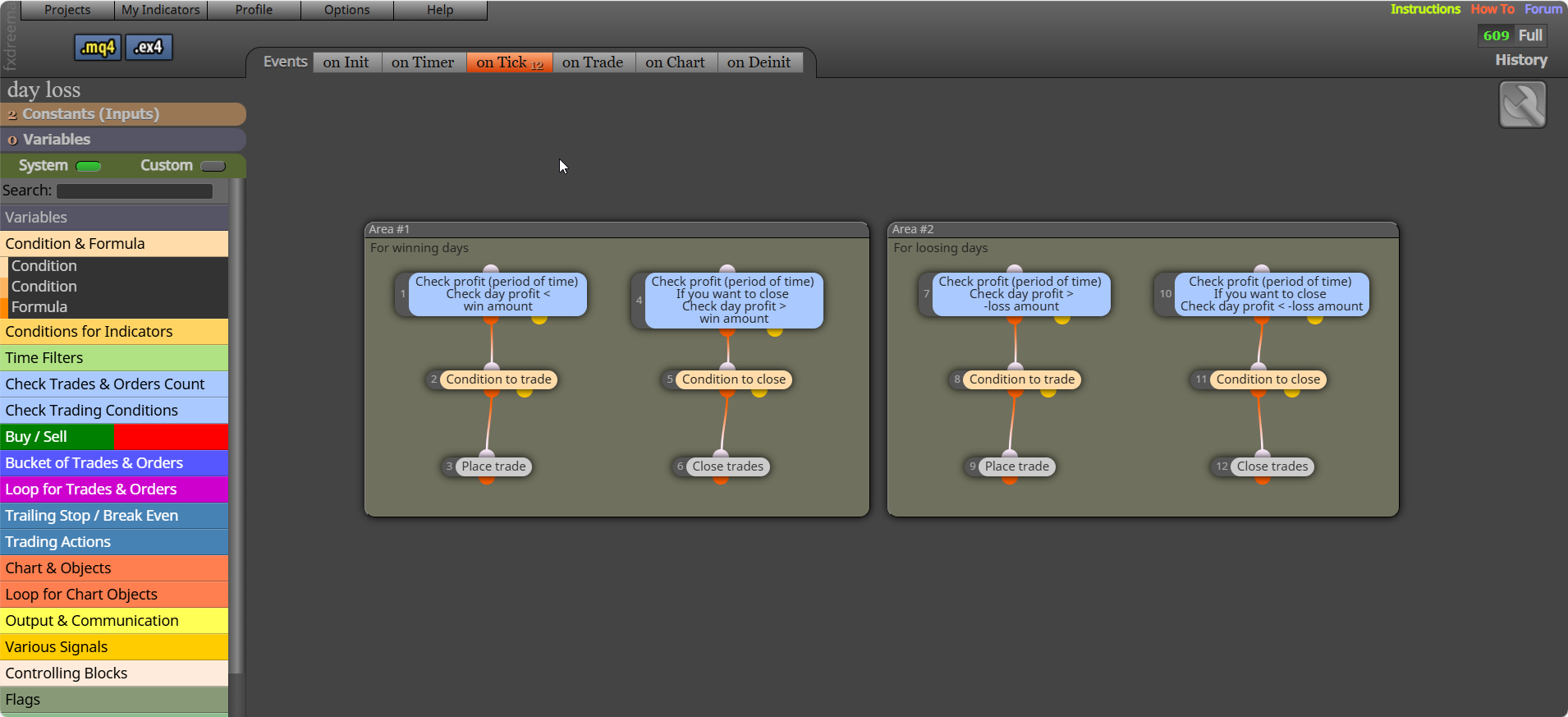Image resolution: width=1568 pixels, height=717 pixels.
Task: Switch to the on Init event tab
Action: click(346, 62)
